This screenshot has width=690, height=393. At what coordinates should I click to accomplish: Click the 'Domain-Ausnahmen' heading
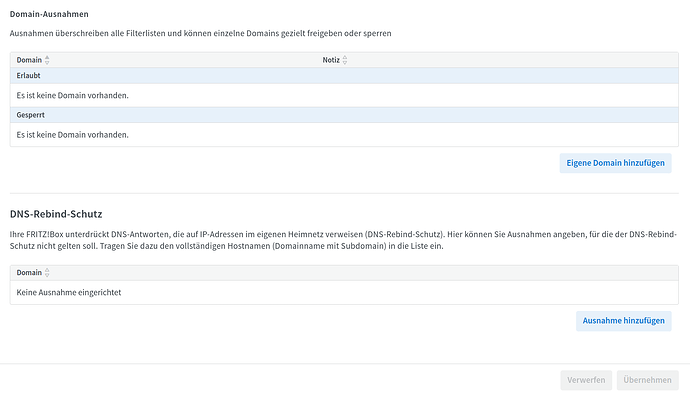coord(49,14)
